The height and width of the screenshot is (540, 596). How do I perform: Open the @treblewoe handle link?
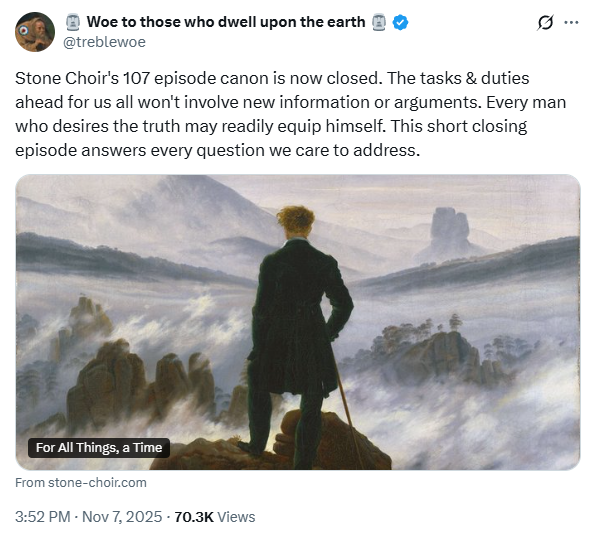tap(104, 42)
